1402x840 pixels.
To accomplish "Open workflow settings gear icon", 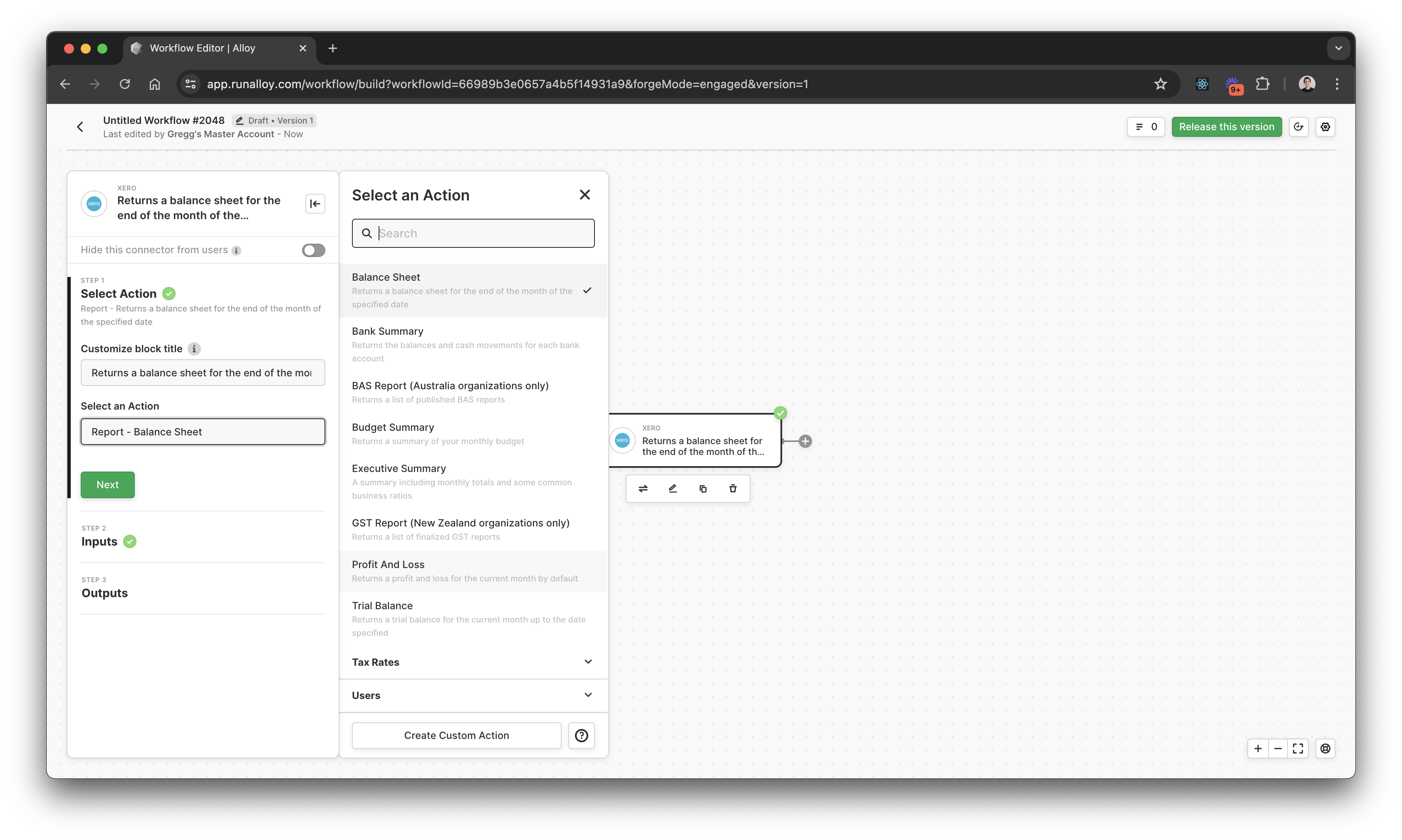I will point(1325,127).
